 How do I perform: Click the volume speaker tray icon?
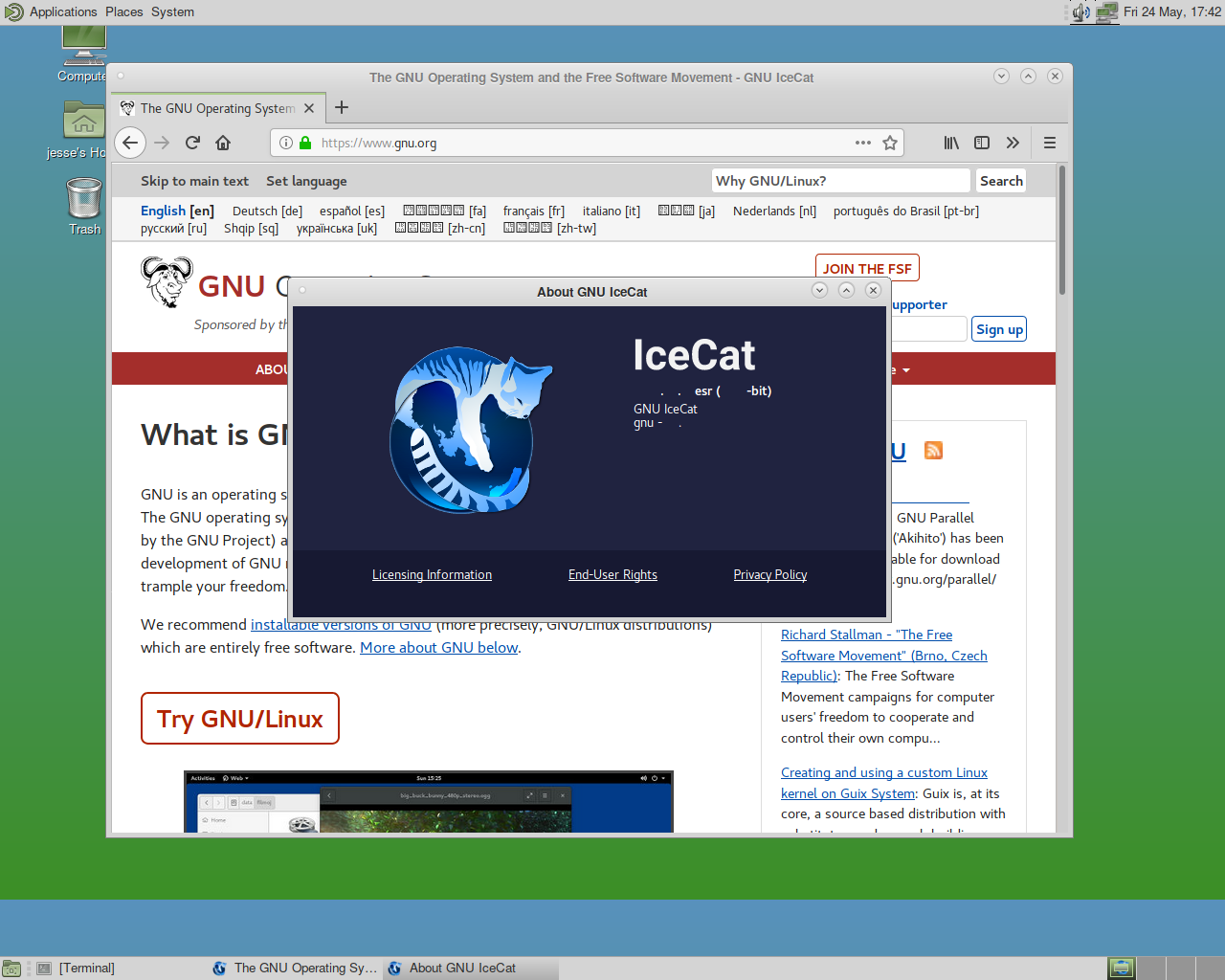[1081, 11]
